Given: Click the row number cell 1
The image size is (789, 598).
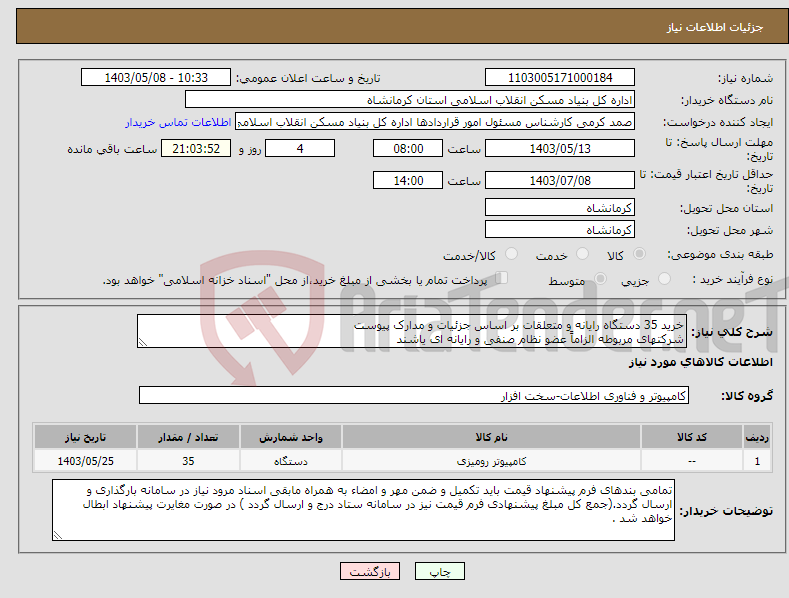Looking at the screenshot, I should point(757,461).
